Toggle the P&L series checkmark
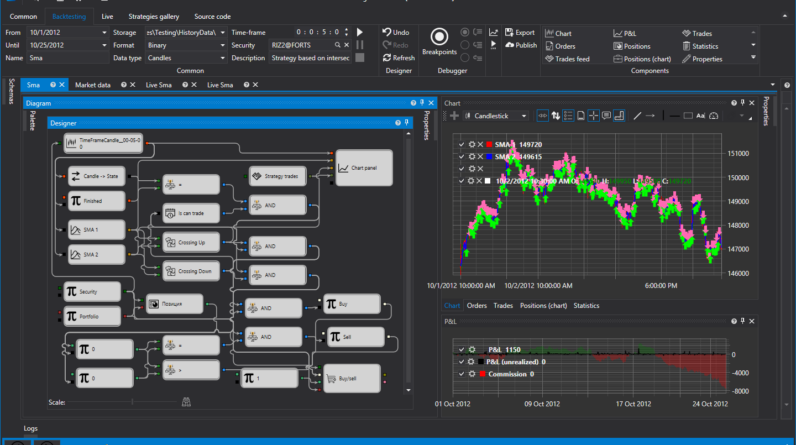Viewport: 796px width, 445px height. [x=461, y=349]
